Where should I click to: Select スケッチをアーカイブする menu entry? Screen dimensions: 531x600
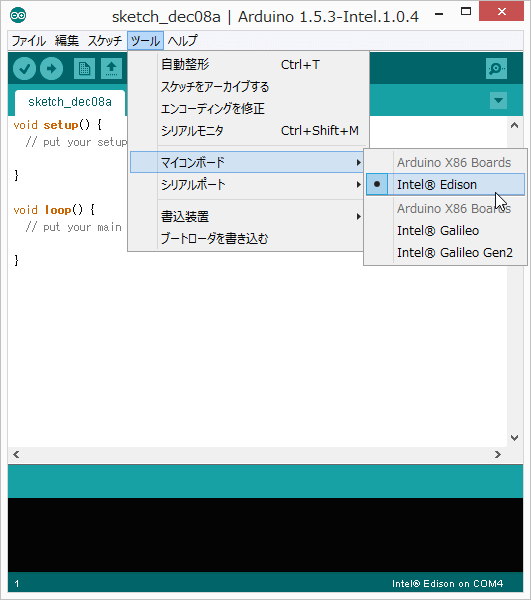coord(249,87)
